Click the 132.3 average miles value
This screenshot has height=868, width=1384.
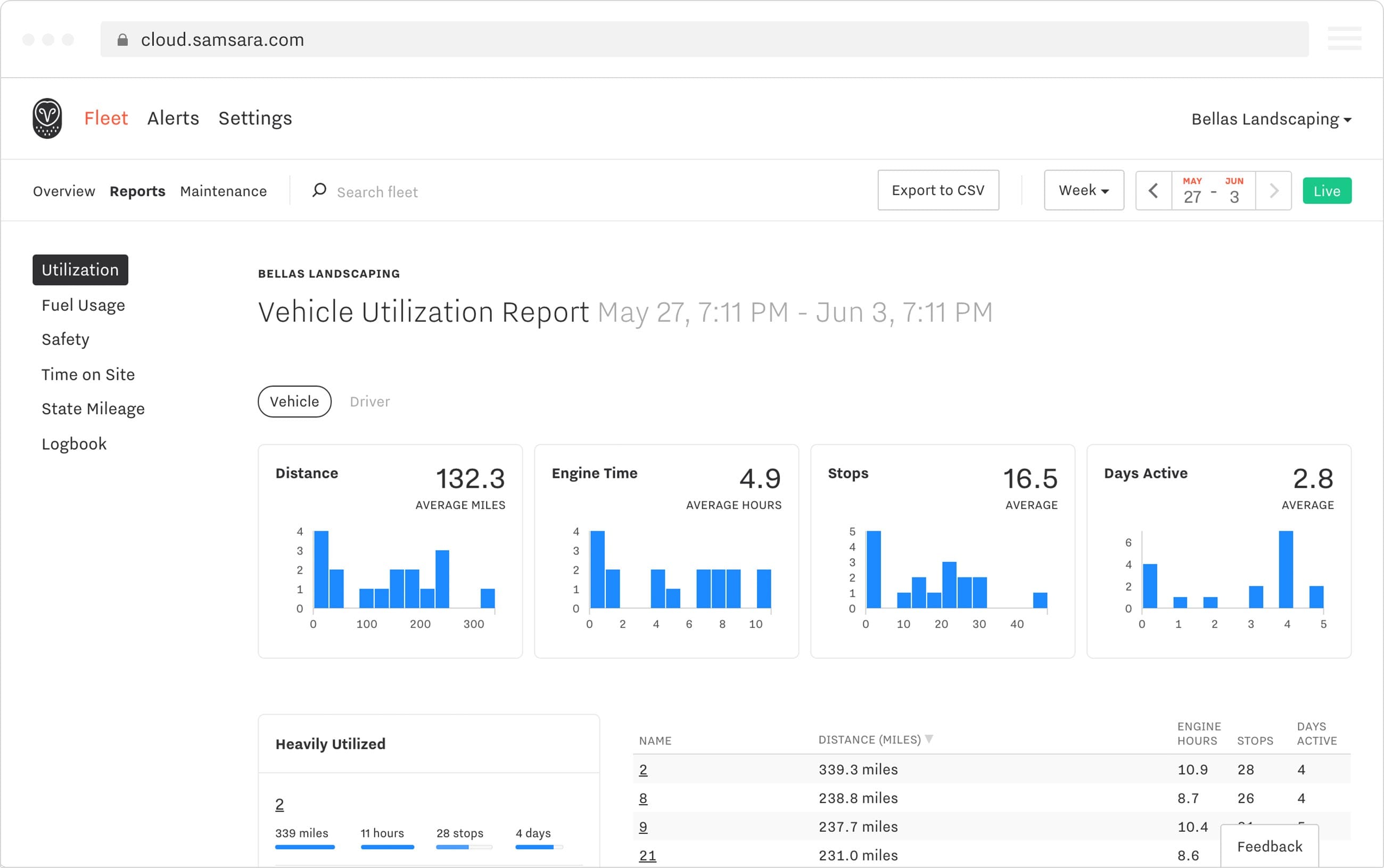point(470,479)
